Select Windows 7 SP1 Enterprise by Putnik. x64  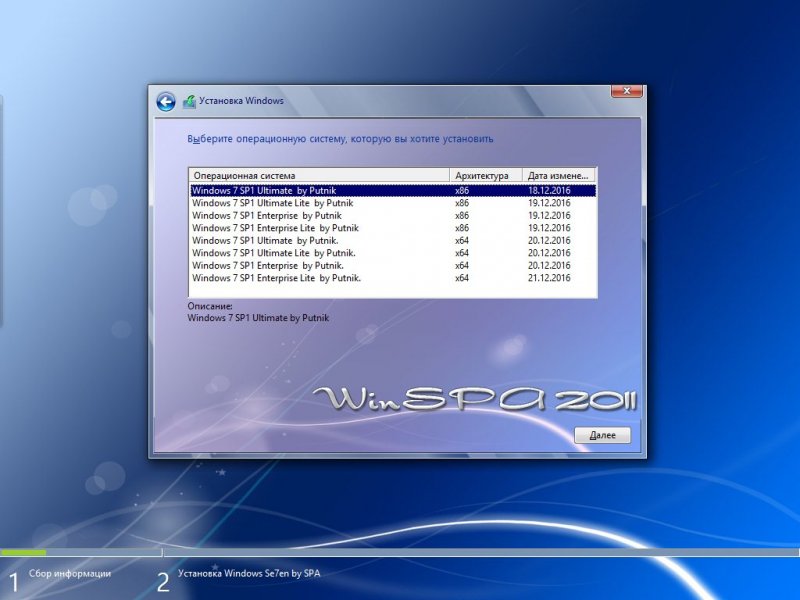pos(393,265)
